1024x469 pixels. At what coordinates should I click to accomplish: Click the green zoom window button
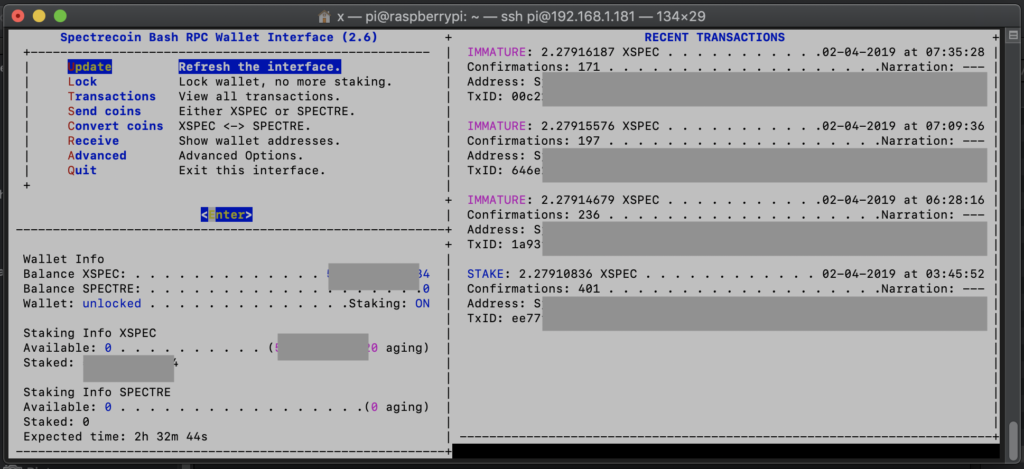click(x=60, y=16)
